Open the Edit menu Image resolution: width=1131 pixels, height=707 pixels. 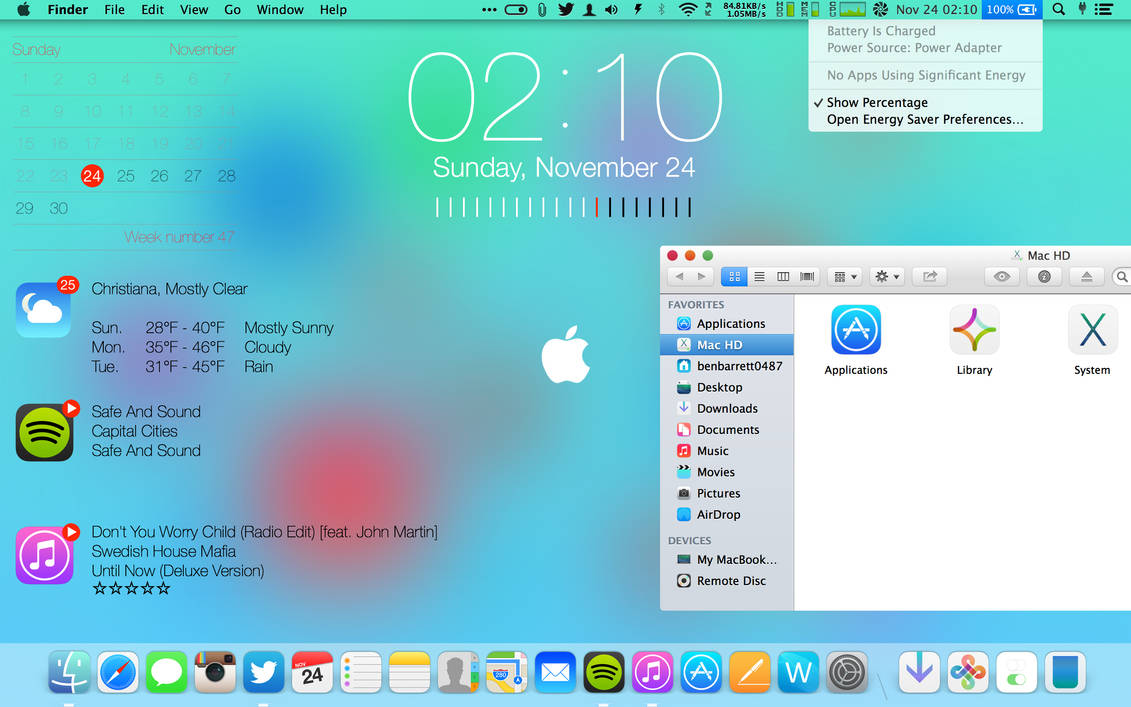[x=152, y=9]
